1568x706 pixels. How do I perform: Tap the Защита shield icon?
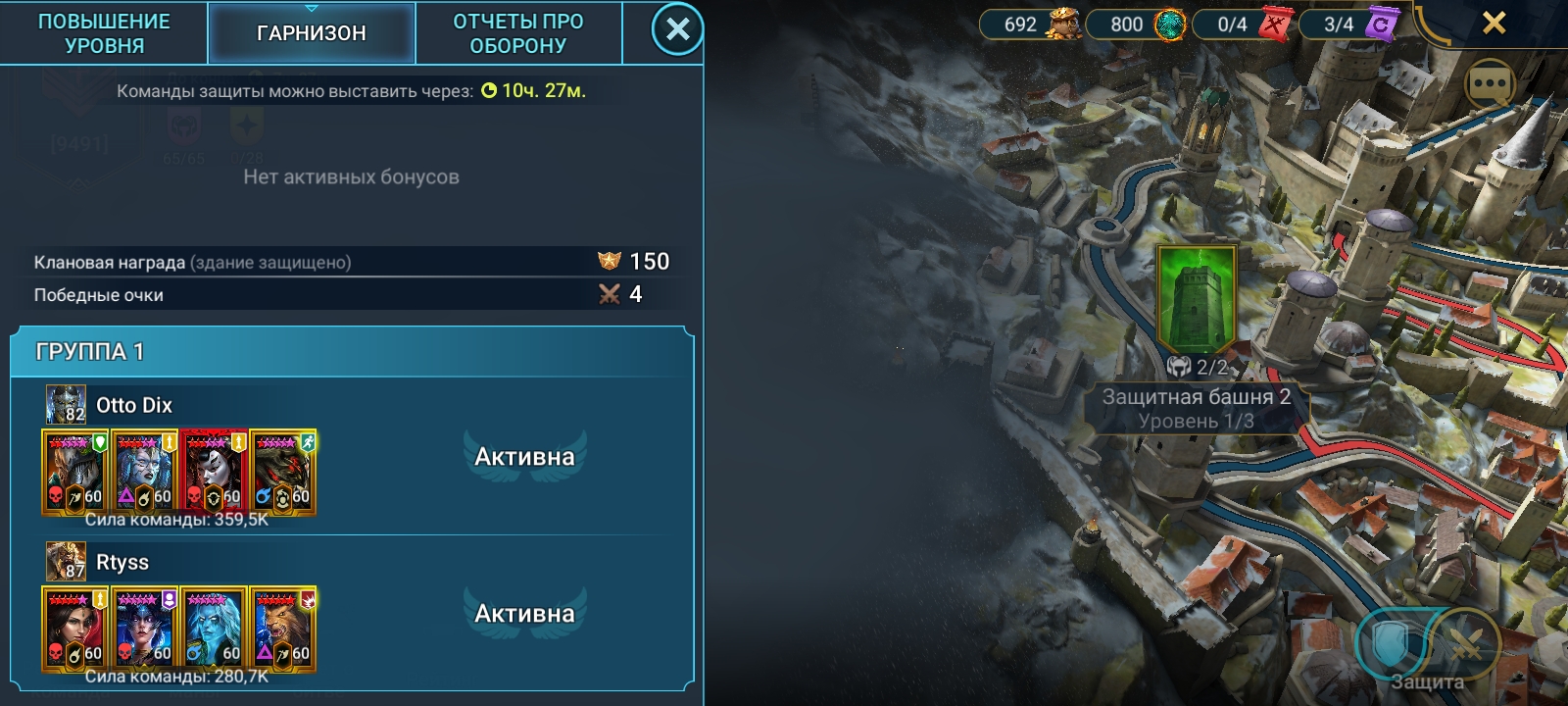tap(1391, 642)
